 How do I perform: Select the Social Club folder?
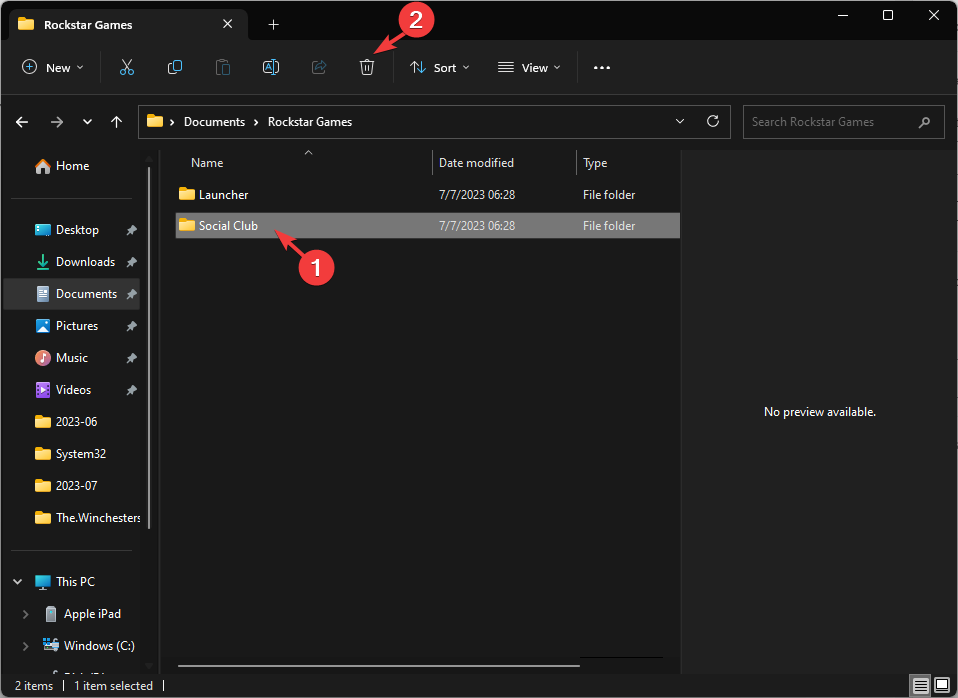(x=428, y=226)
